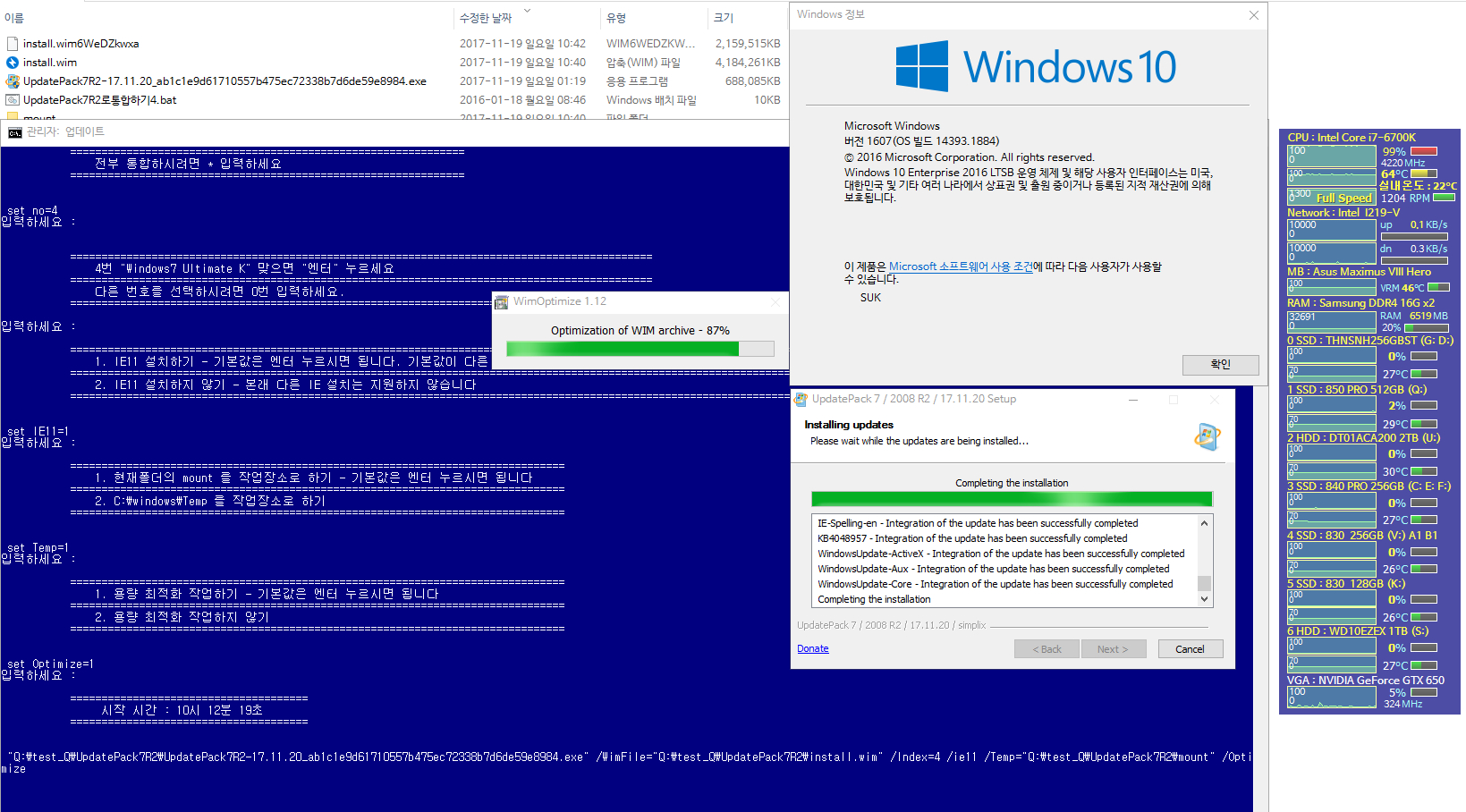
Task: Open Microsoft 소프트웨어 사용 조건 link
Action: 961,266
